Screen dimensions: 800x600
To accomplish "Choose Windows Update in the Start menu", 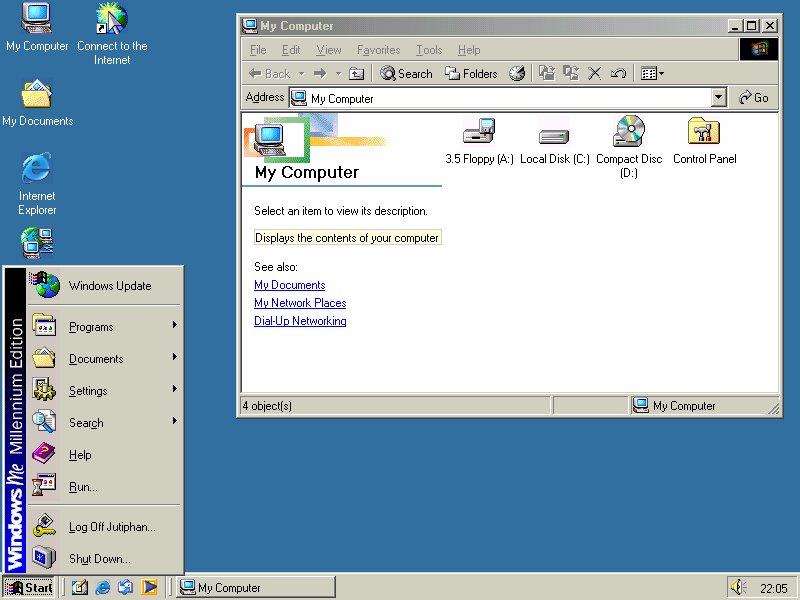I will point(105,285).
